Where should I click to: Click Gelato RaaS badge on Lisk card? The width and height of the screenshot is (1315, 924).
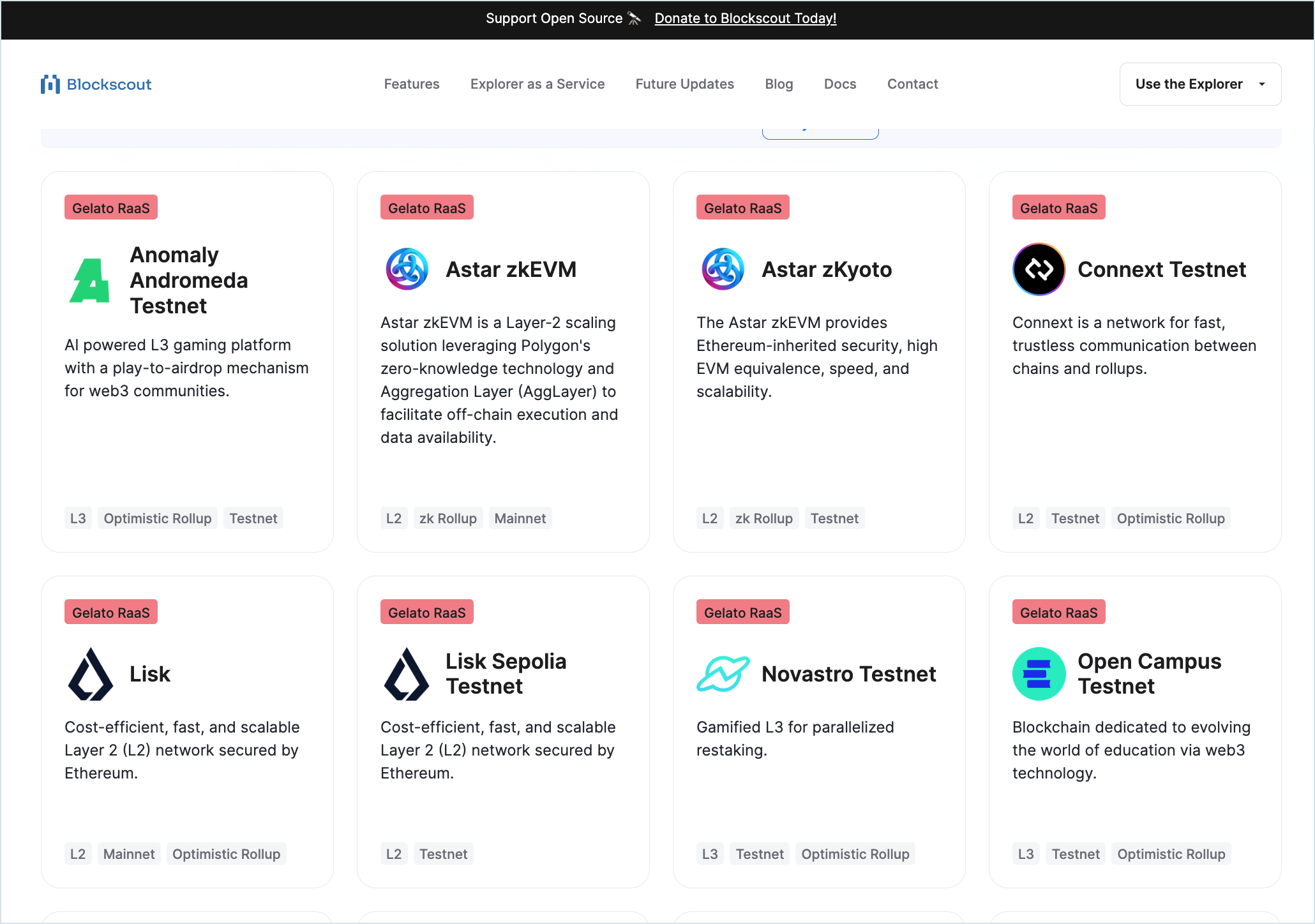111,612
